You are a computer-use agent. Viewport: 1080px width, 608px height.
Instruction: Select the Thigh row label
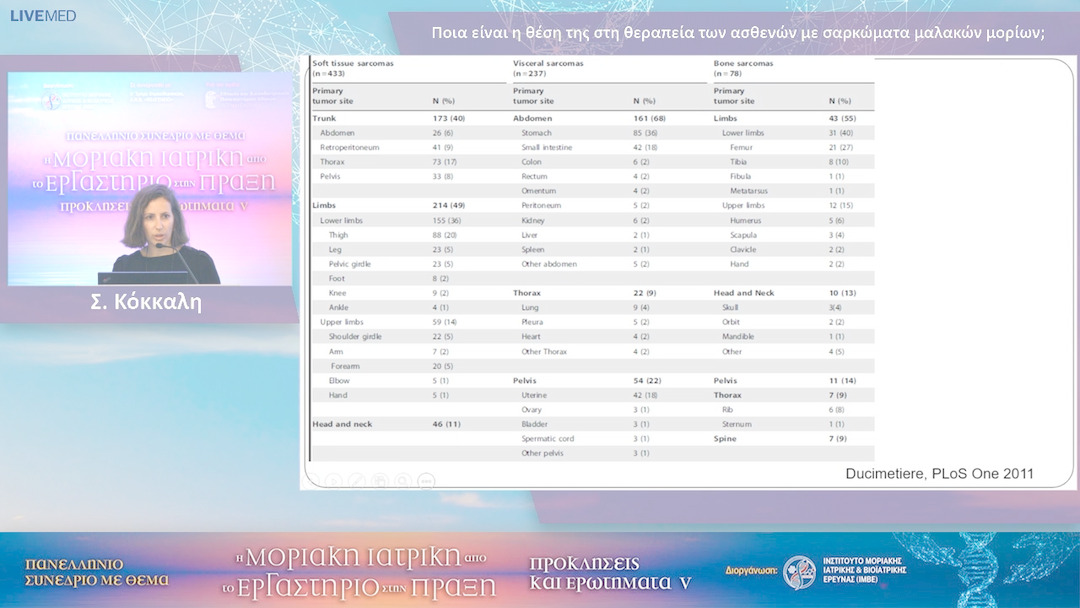coord(338,235)
